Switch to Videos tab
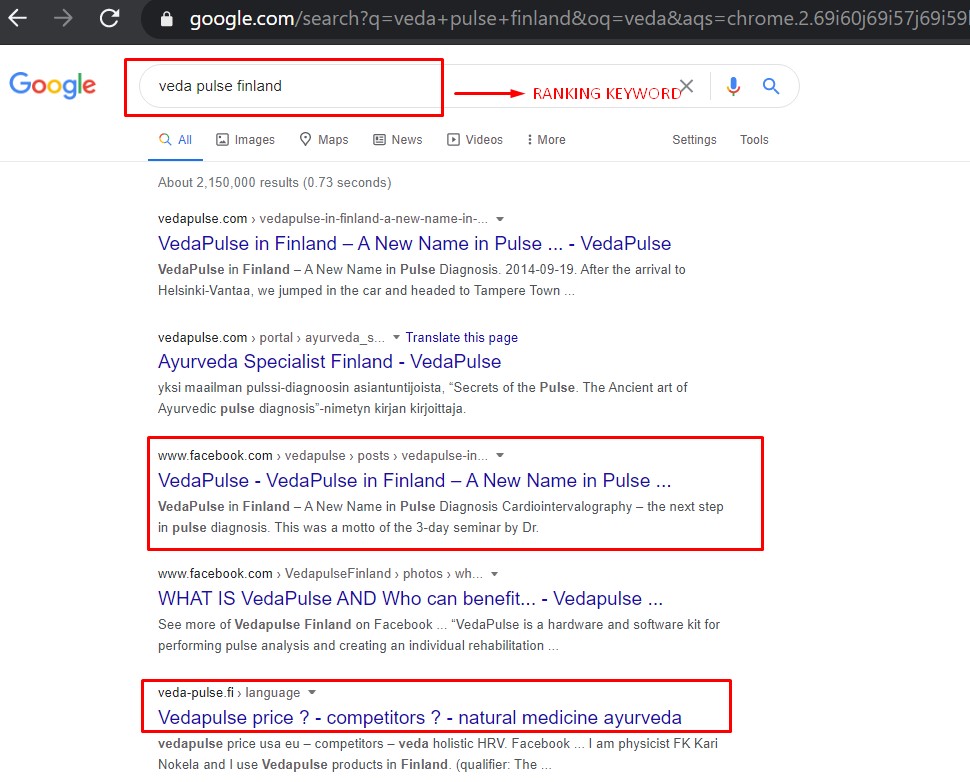This screenshot has width=970, height=782. 475,140
